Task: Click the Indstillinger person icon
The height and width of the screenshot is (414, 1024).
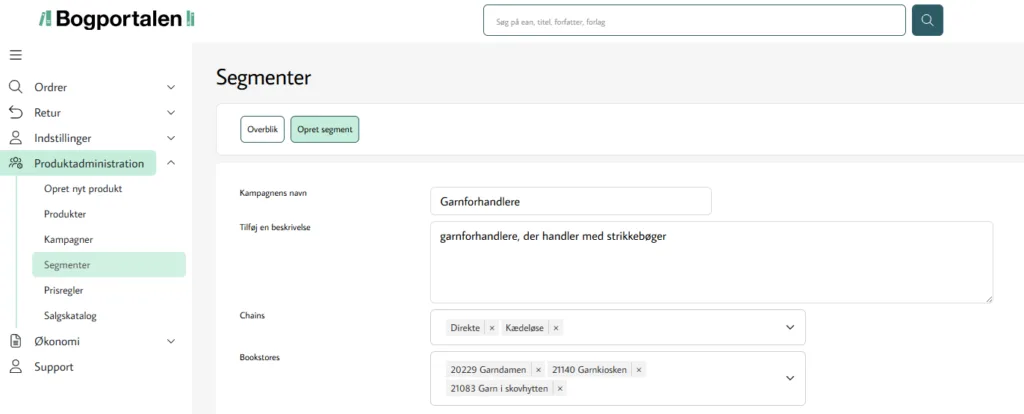Action: (16, 138)
